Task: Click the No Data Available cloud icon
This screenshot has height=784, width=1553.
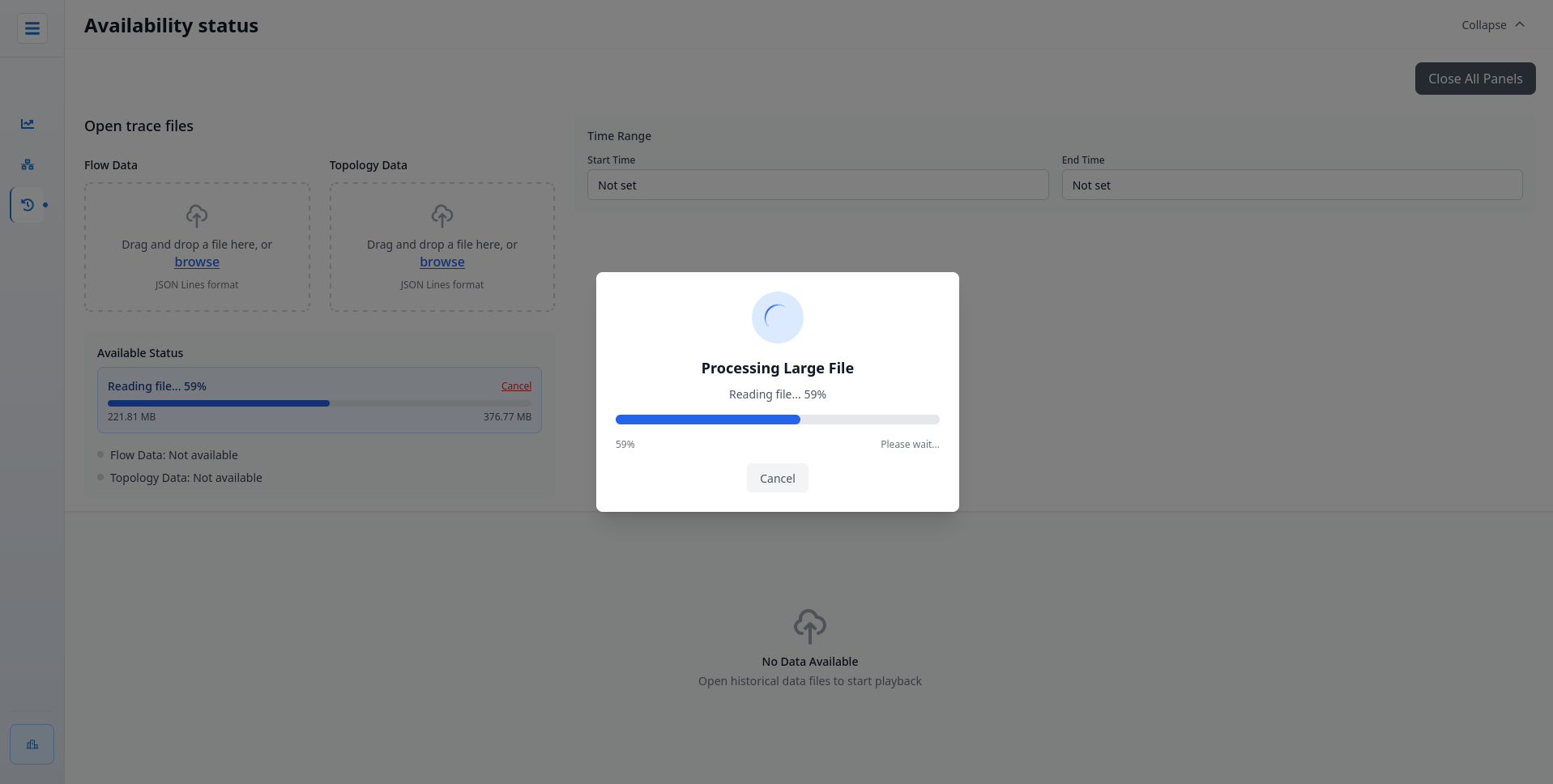Action: (809, 626)
